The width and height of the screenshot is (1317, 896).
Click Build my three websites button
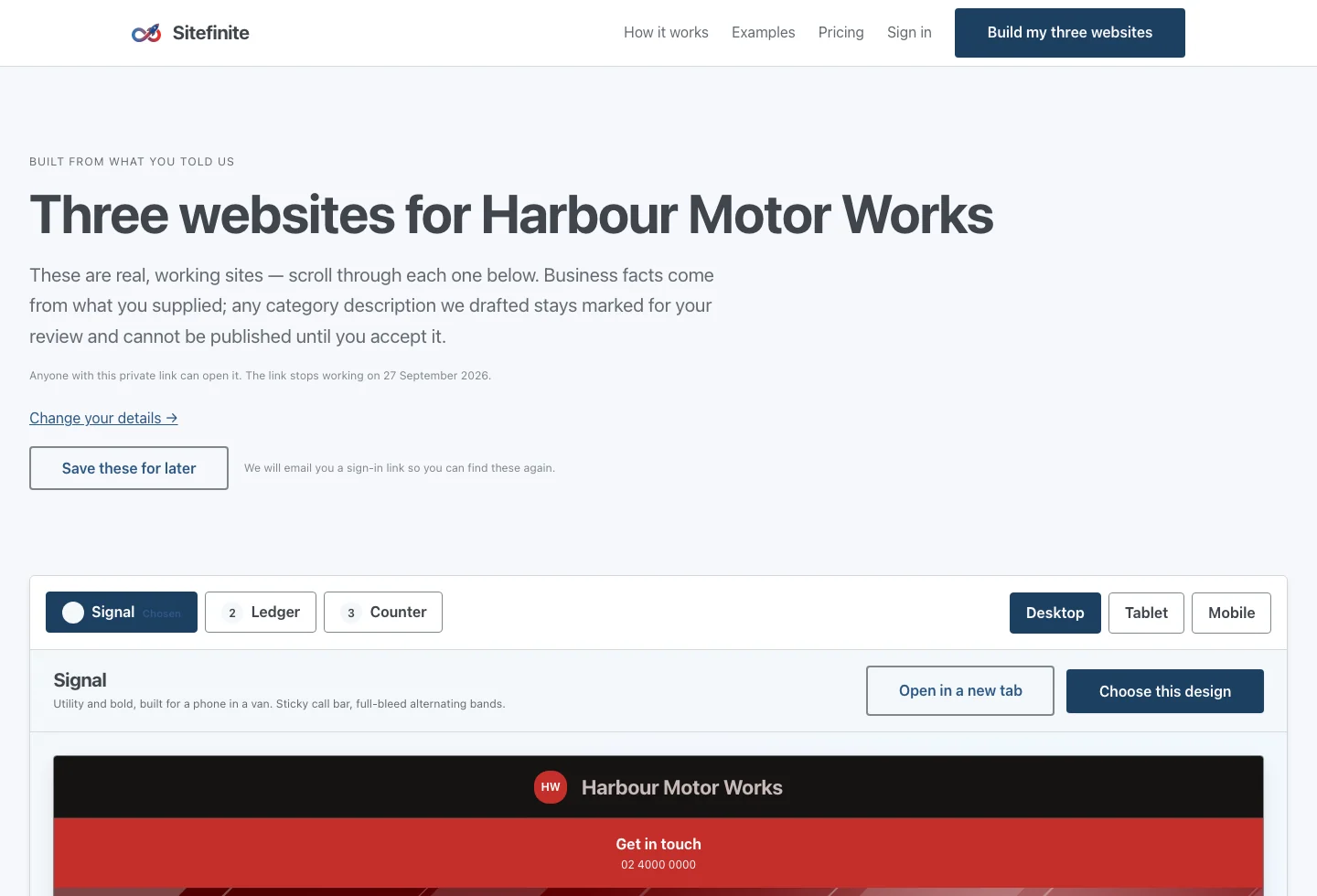[x=1070, y=33]
